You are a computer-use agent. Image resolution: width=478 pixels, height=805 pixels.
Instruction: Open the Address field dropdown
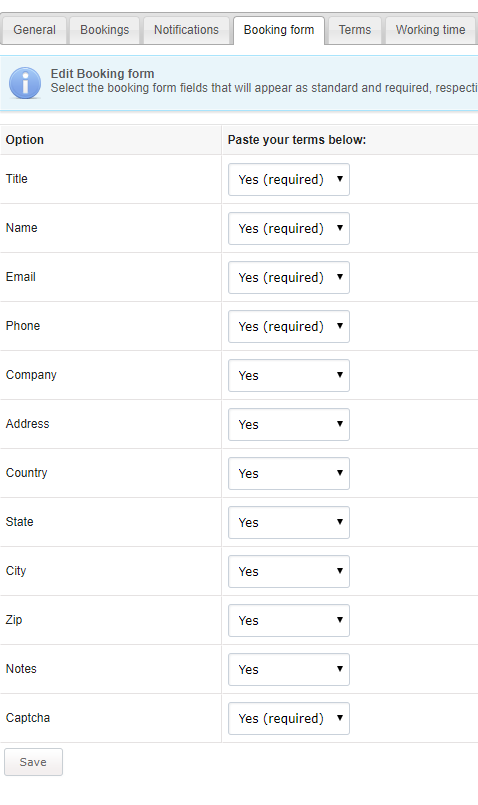point(289,425)
